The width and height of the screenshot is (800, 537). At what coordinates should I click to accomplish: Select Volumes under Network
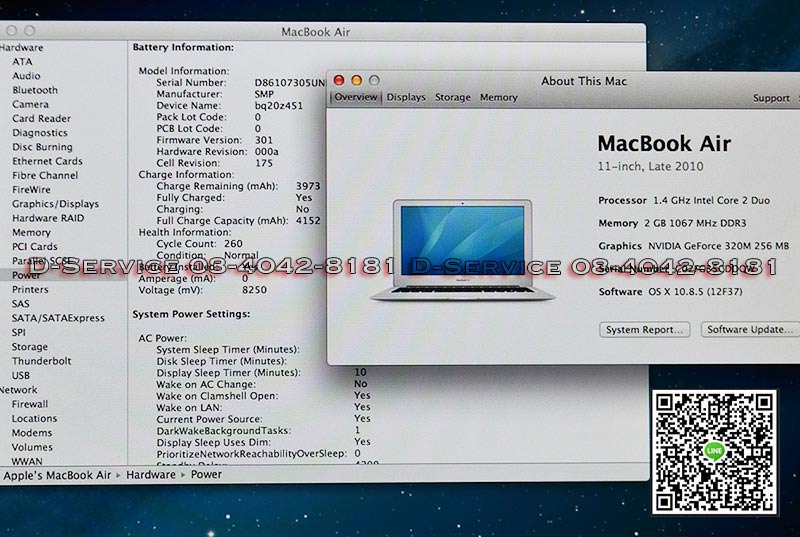tap(32, 446)
